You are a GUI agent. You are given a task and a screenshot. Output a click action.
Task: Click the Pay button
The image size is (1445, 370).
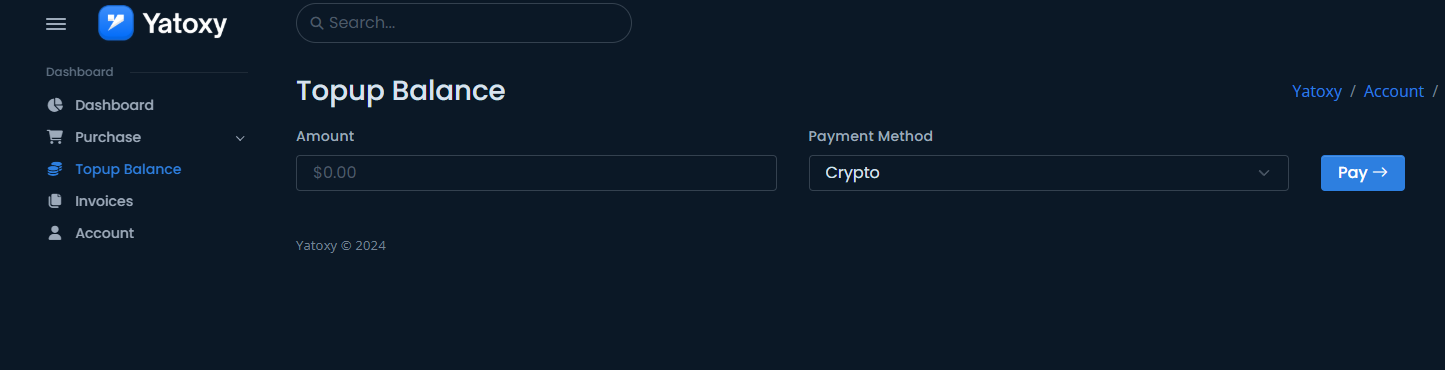tap(1363, 173)
